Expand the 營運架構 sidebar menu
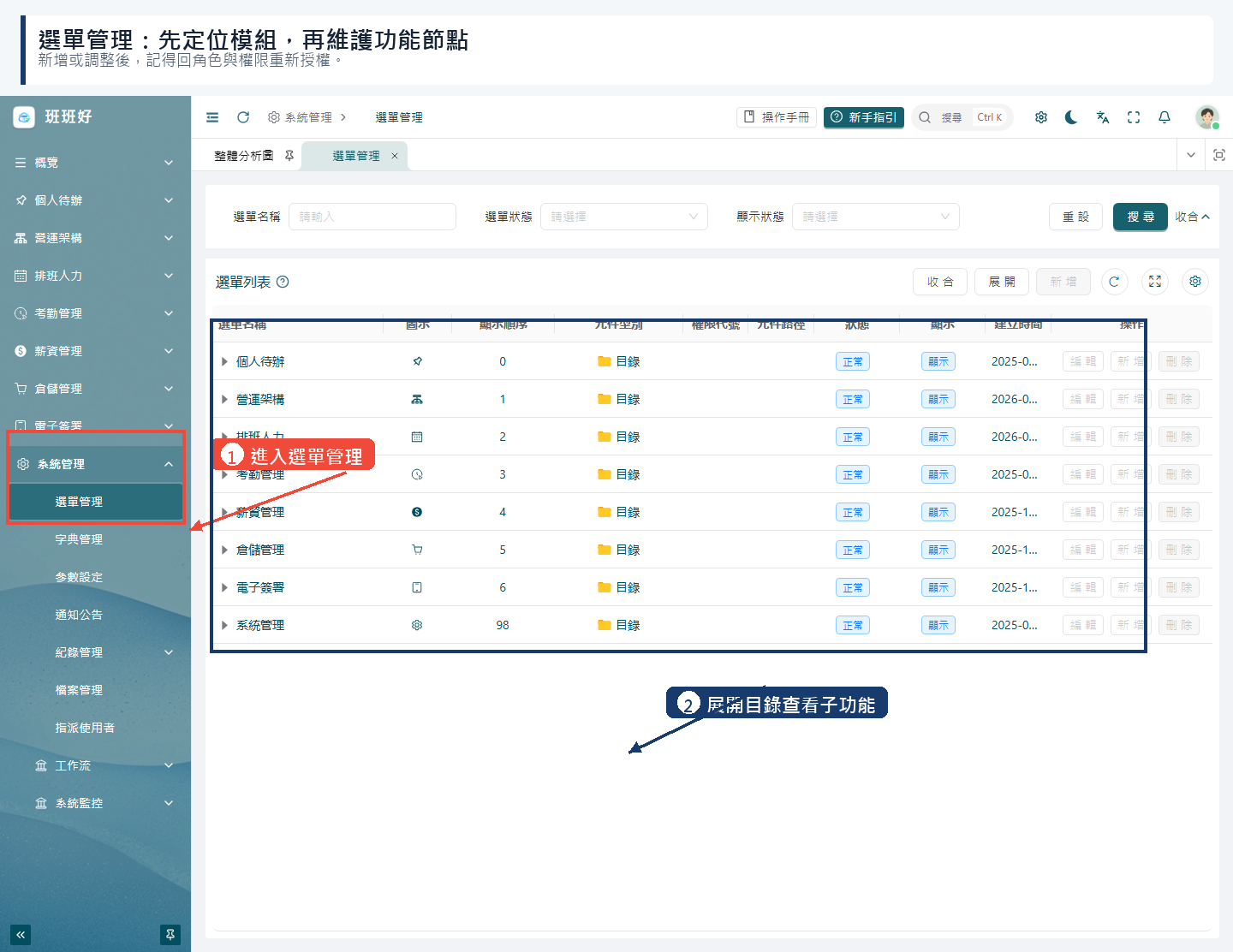 tap(95, 238)
